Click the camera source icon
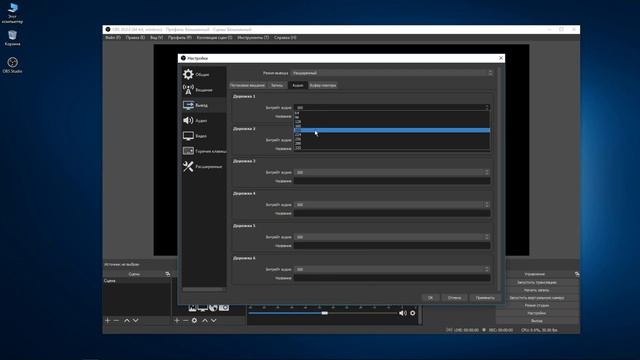Screen dimensions: 640x360 click(224, 307)
